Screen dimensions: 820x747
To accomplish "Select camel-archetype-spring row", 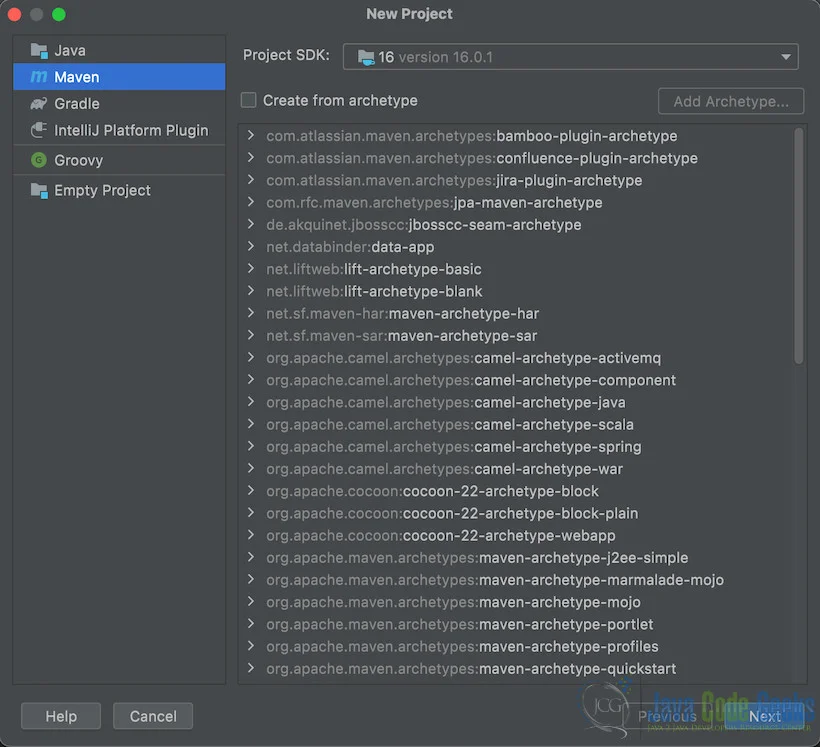I will click(x=518, y=446).
